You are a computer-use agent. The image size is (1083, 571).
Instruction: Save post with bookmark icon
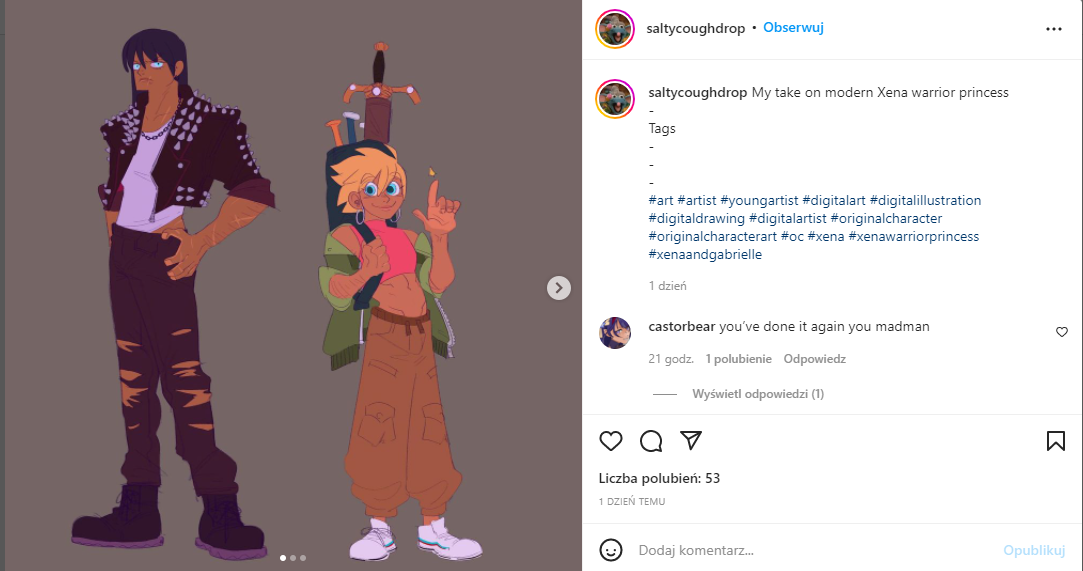tap(1055, 441)
